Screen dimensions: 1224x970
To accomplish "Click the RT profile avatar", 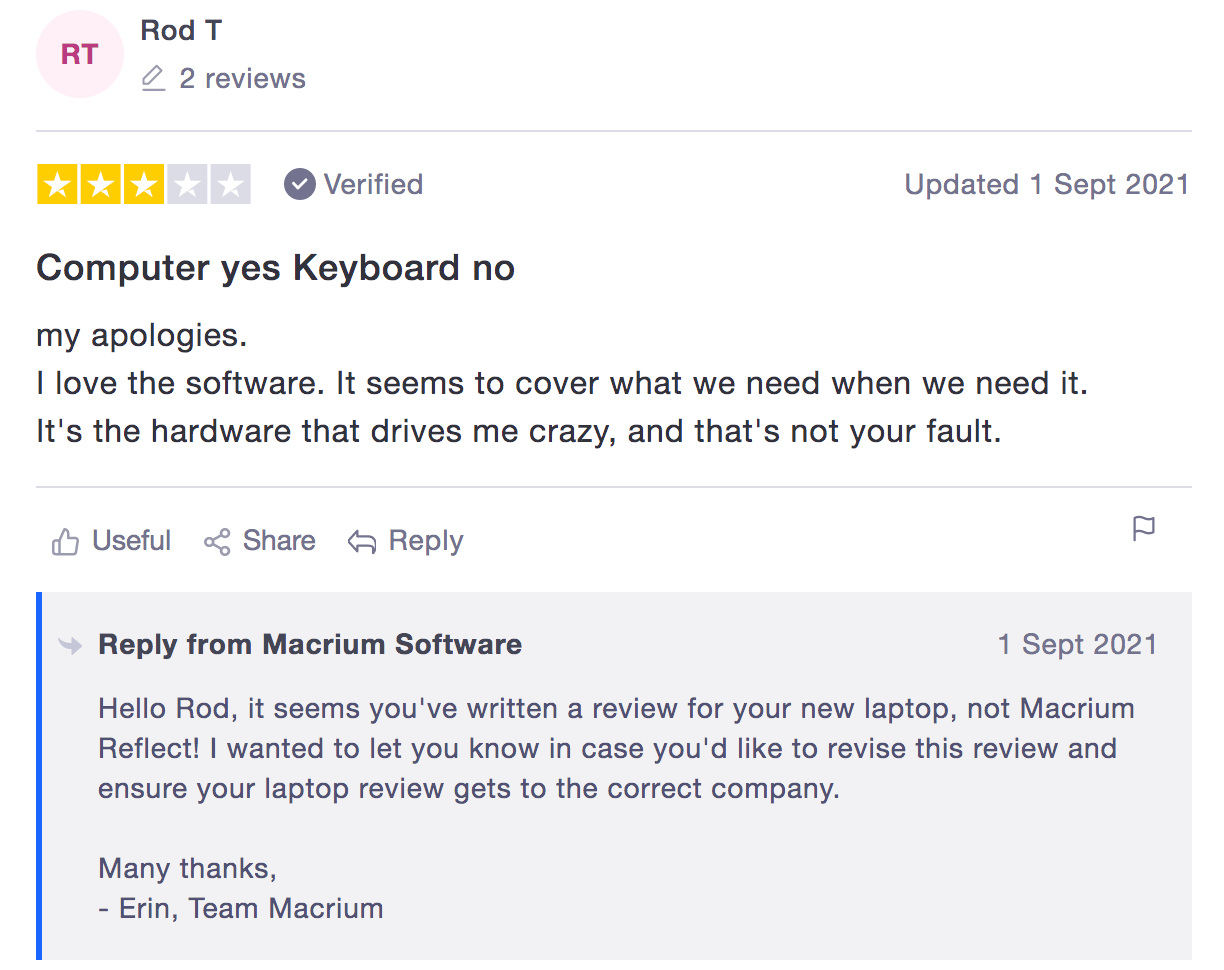I will click(x=79, y=54).
